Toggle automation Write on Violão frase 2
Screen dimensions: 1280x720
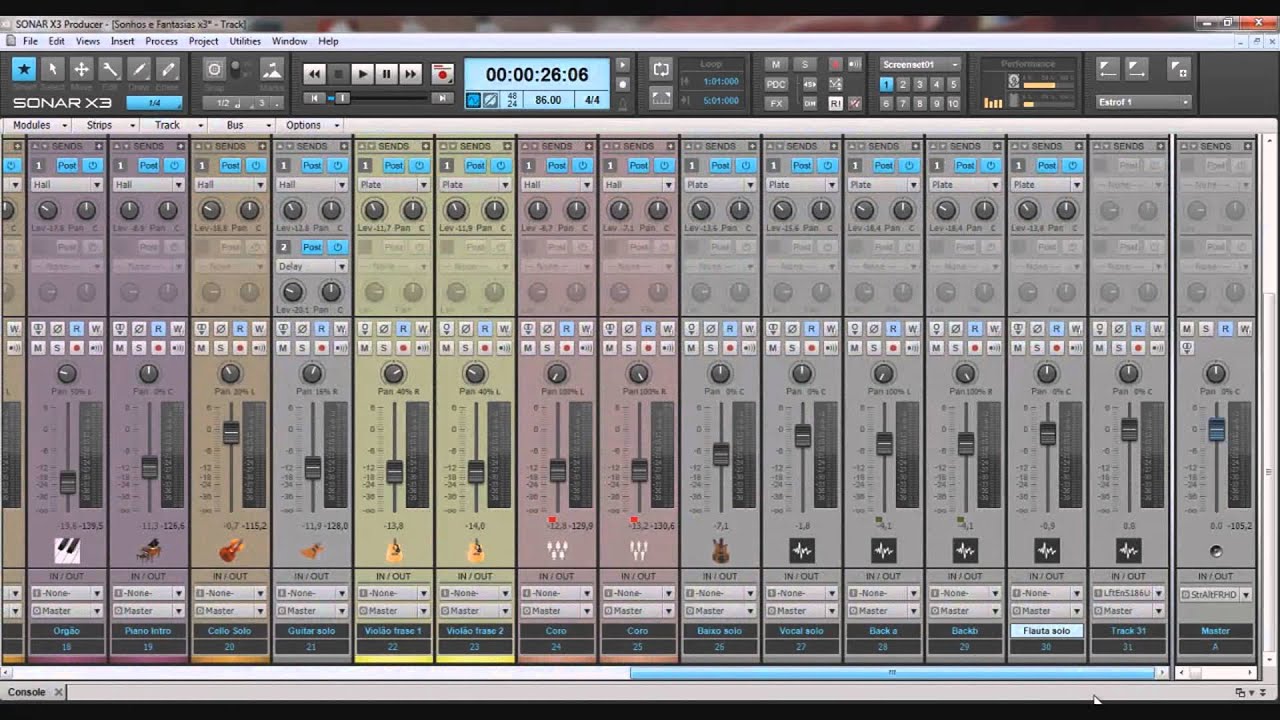coord(504,328)
